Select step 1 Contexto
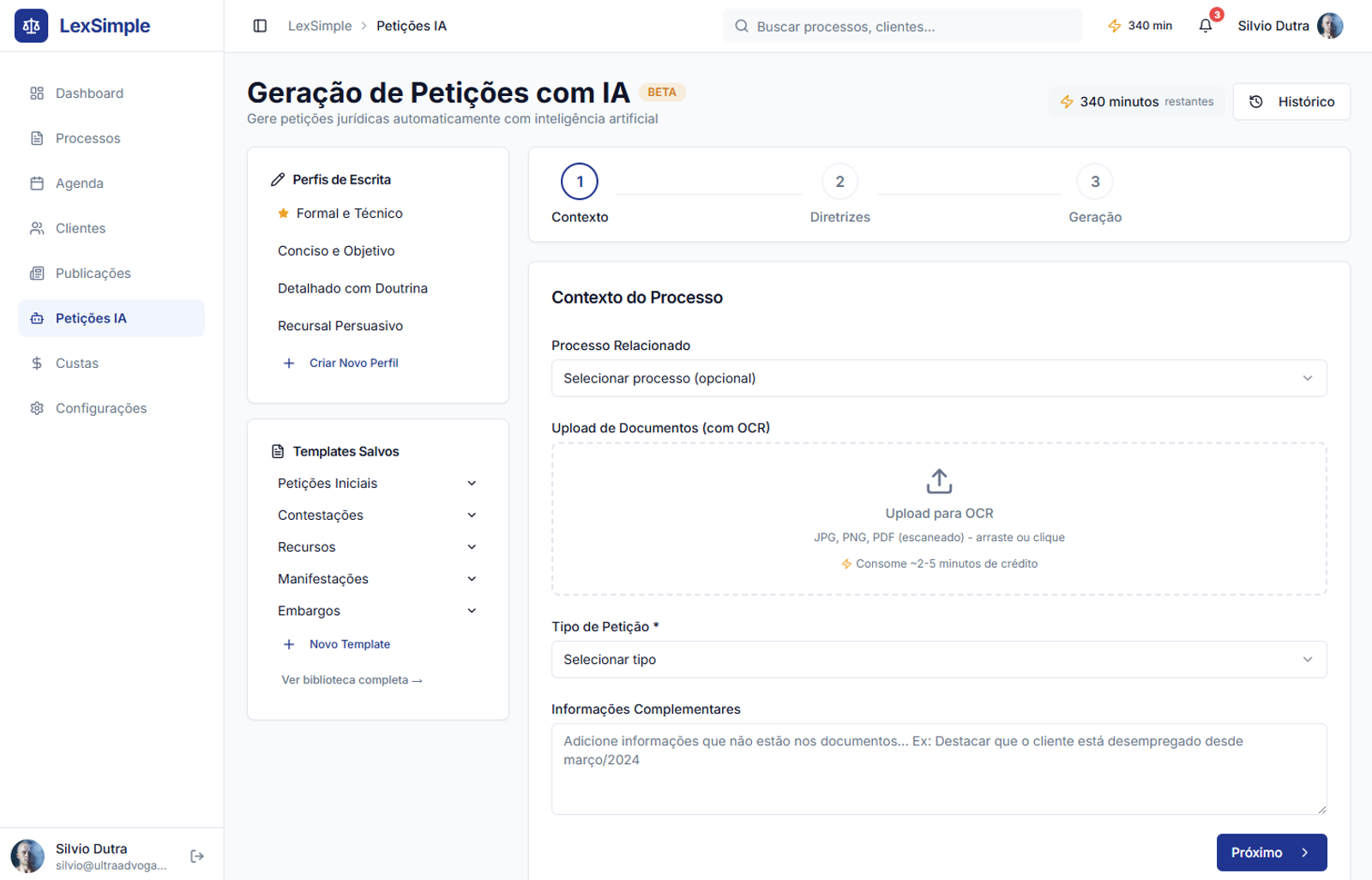1372x880 pixels. click(x=580, y=194)
